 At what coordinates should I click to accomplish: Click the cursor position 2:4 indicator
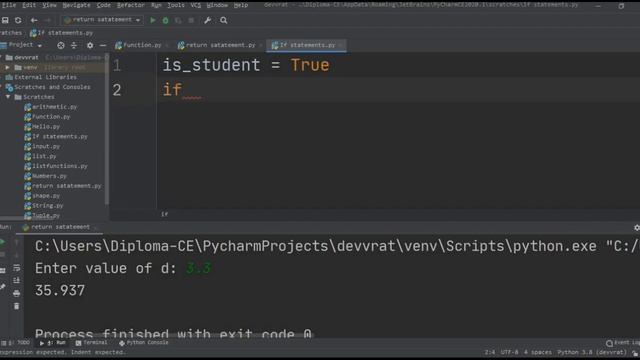(x=490, y=352)
